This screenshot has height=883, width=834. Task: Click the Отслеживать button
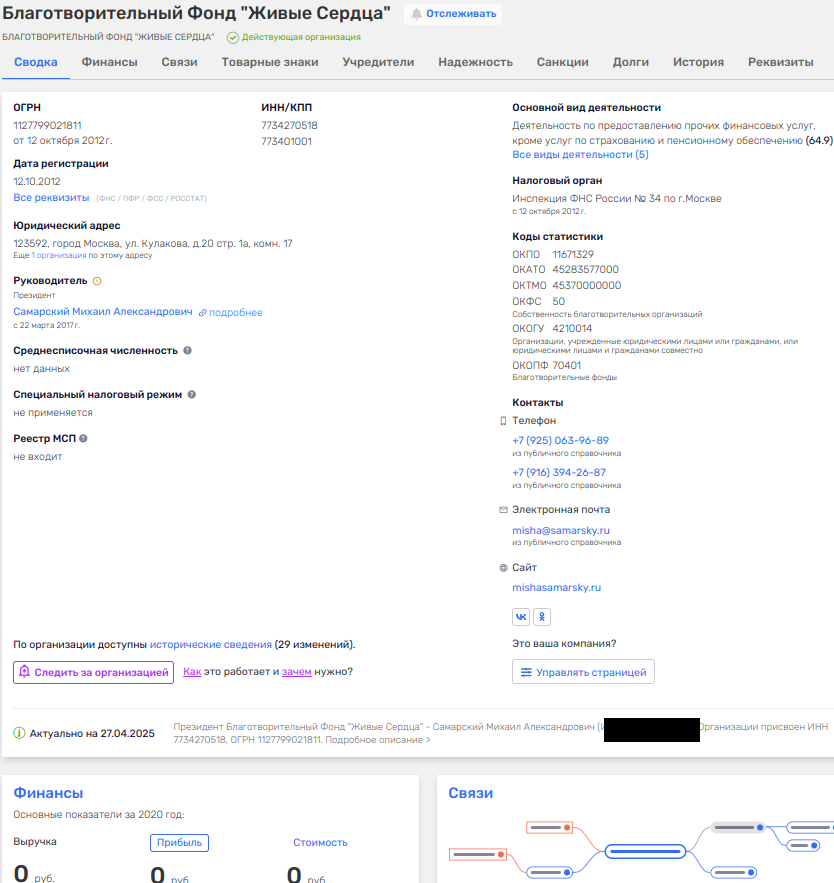[x=453, y=14]
